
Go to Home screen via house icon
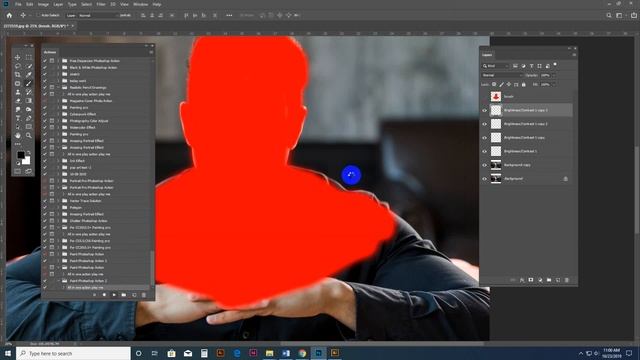(9, 15)
